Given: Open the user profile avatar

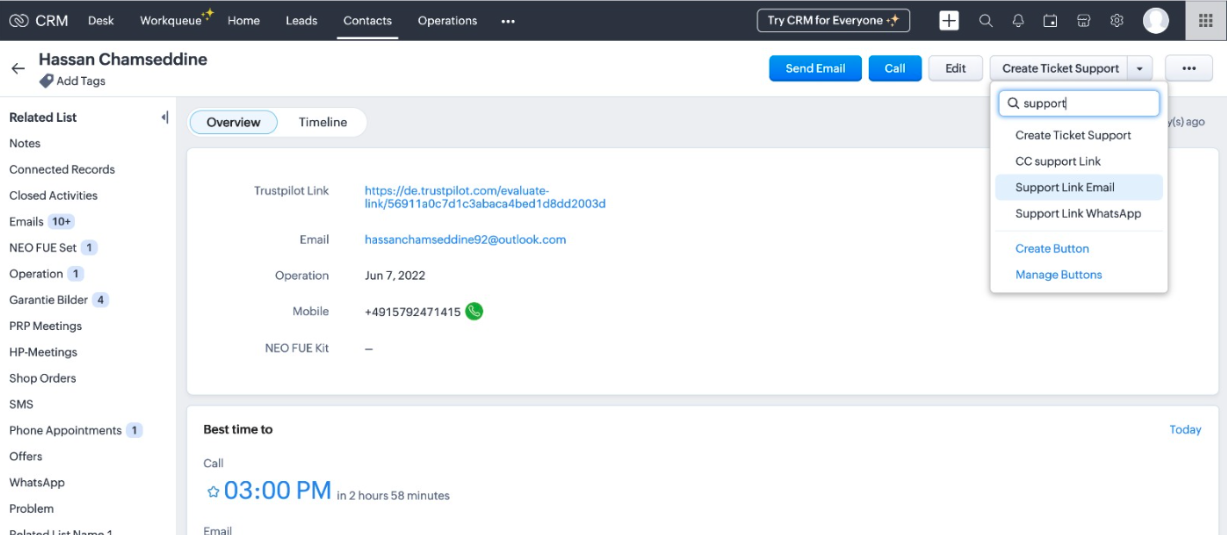Looking at the screenshot, I should (1156, 20).
